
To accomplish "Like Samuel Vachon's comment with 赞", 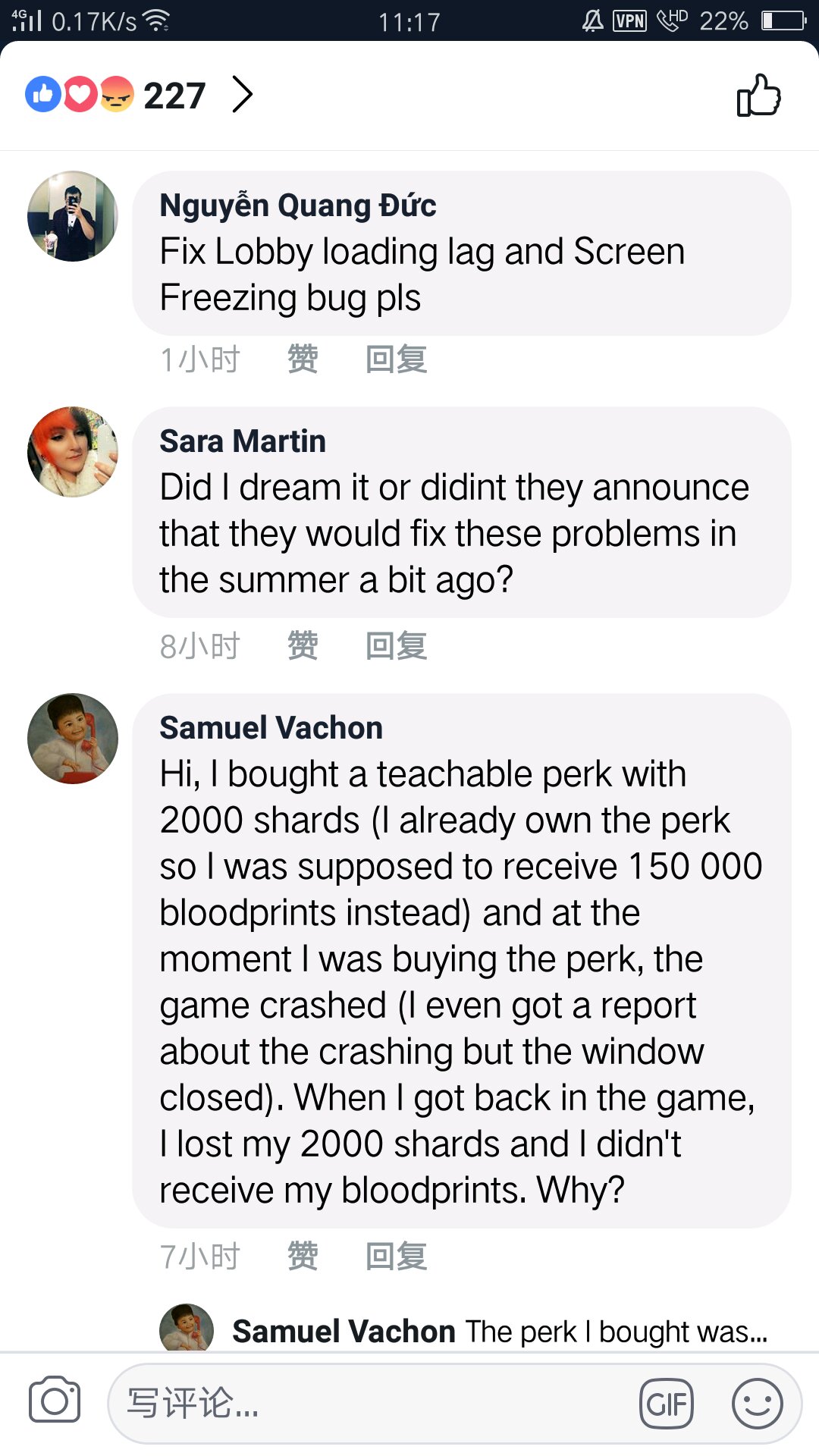I will pos(303,1257).
